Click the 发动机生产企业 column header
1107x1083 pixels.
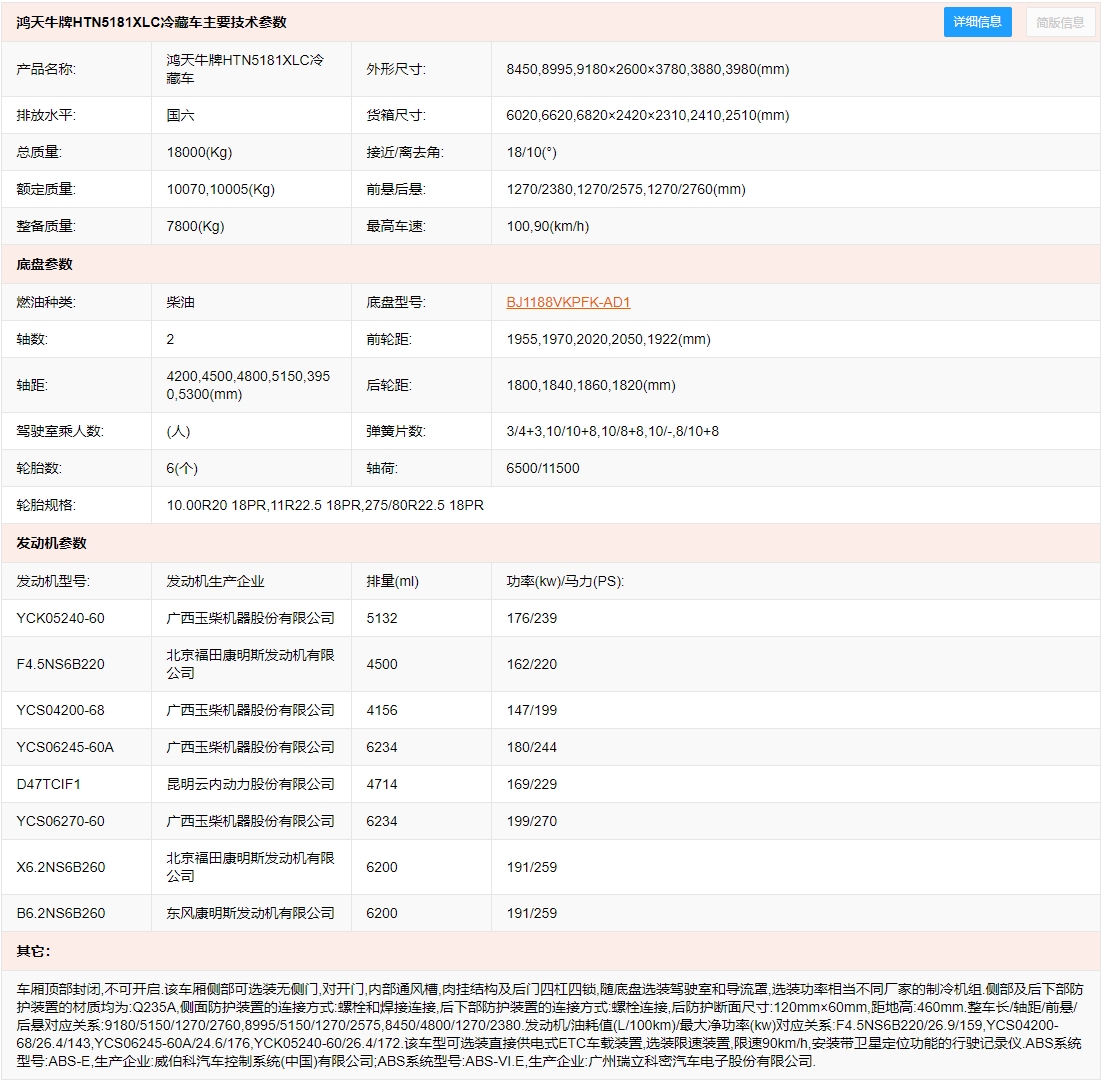click(216, 582)
